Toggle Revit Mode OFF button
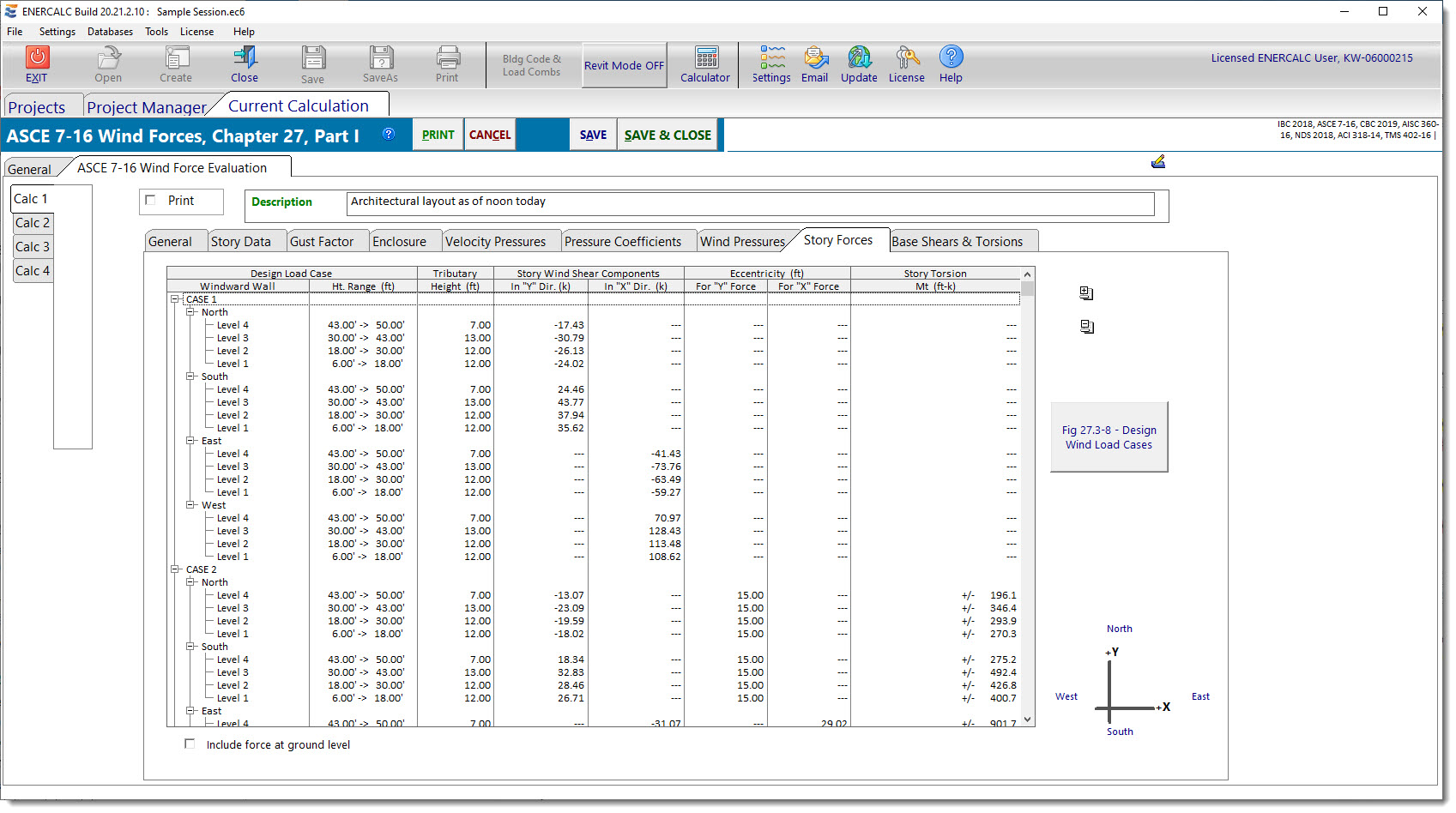 tap(624, 65)
